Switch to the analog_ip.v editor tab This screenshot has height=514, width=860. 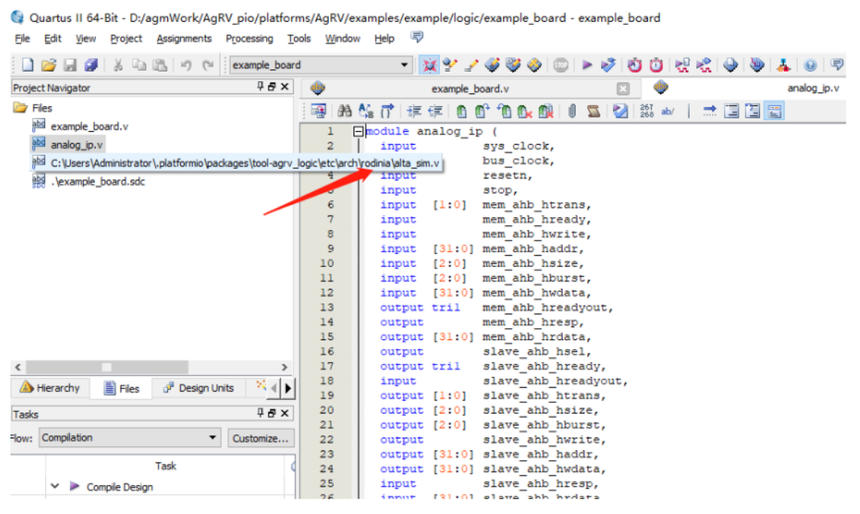tap(813, 88)
